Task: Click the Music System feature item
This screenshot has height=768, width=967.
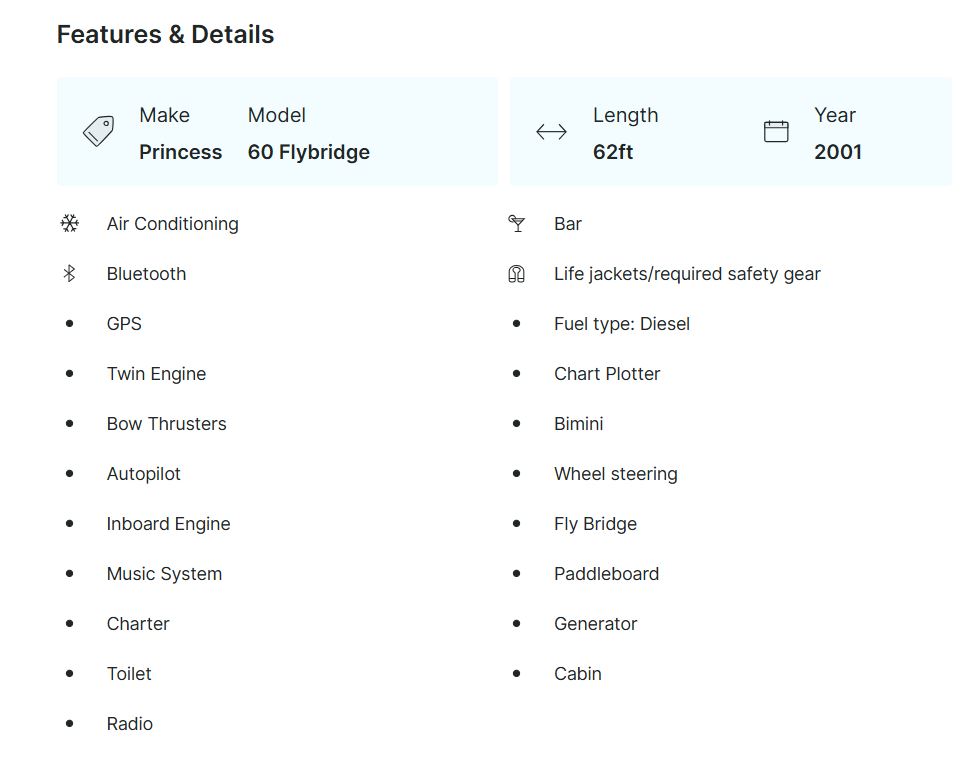Action: click(164, 574)
